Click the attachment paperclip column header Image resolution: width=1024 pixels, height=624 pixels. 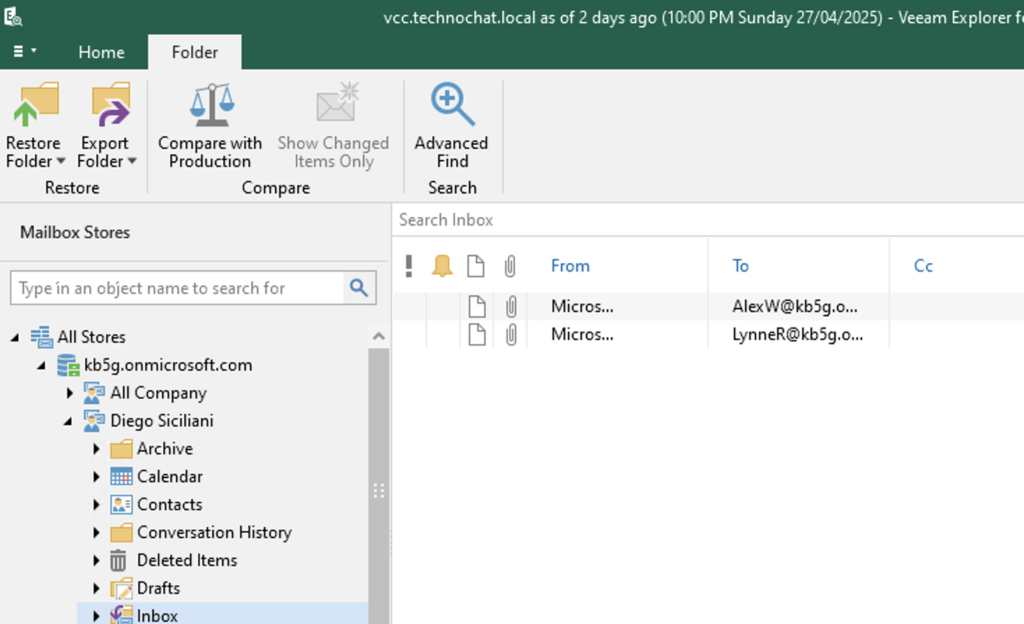click(510, 266)
